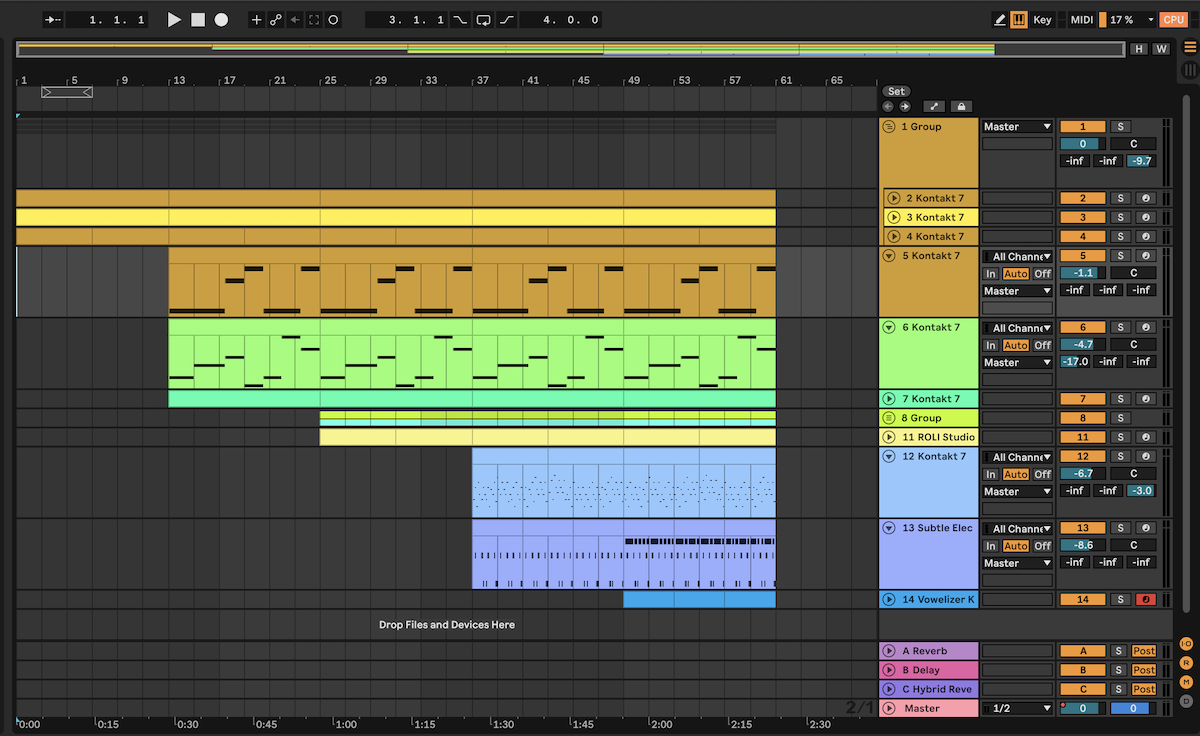
Task: Jump to Previous Locator arrow
Action: tap(888, 106)
